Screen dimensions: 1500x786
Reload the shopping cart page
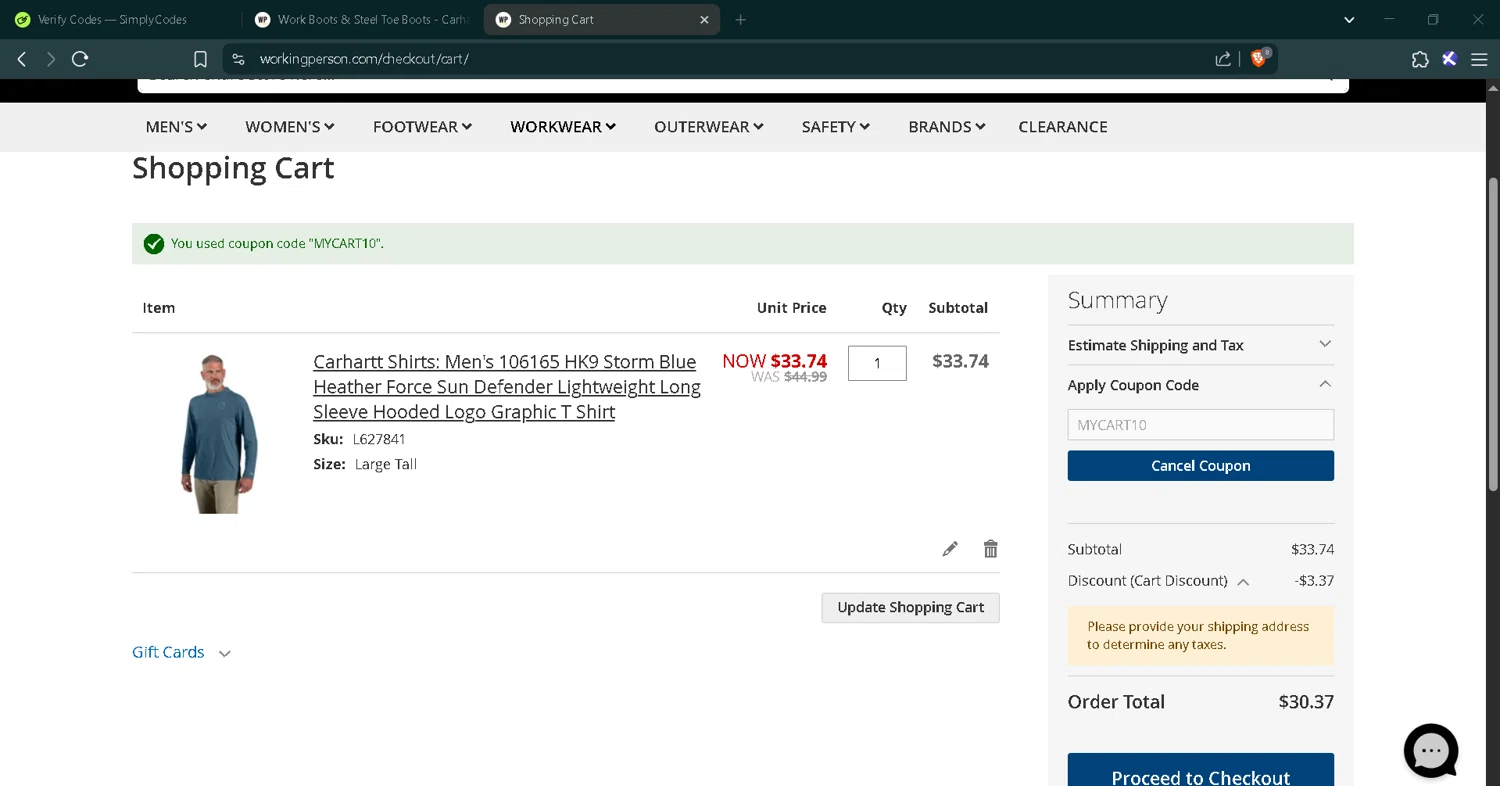point(80,59)
